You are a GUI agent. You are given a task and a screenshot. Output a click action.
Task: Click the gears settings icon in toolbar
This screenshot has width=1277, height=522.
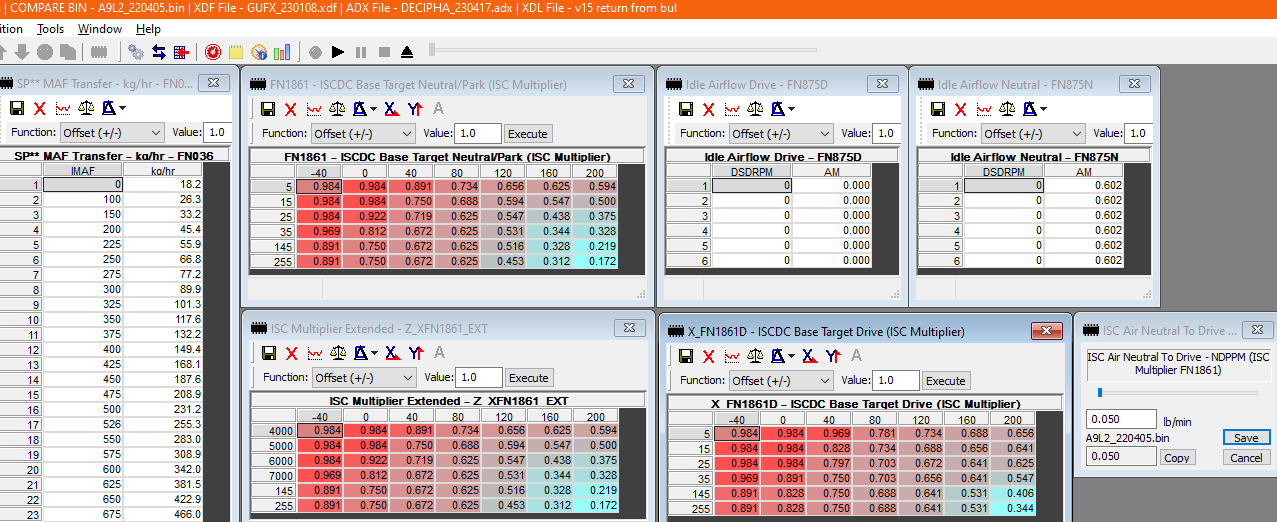point(135,51)
